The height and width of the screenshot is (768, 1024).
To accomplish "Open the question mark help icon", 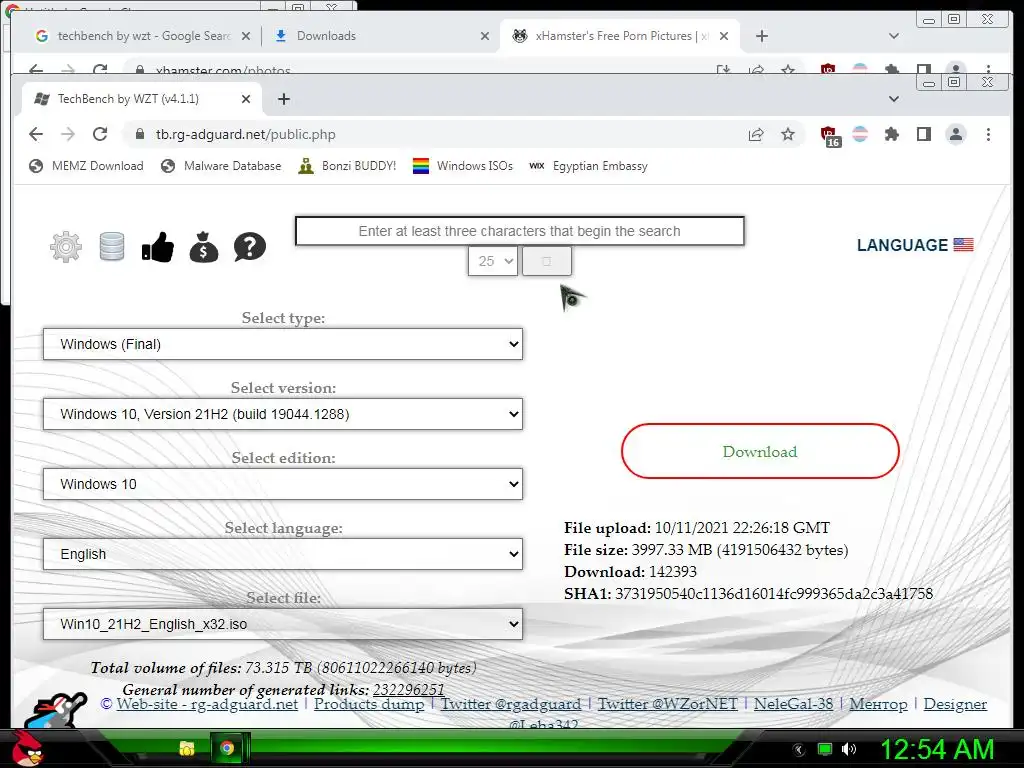I will (x=249, y=247).
